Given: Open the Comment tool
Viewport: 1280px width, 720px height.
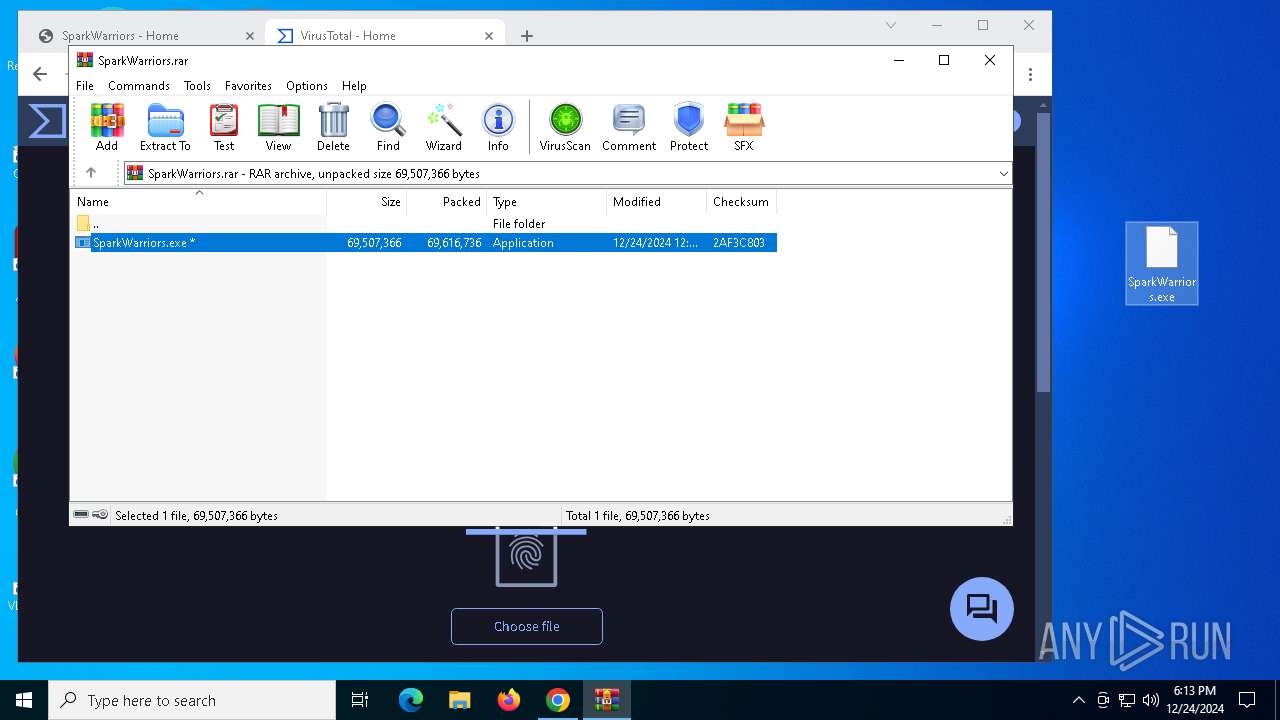Looking at the screenshot, I should (629, 127).
